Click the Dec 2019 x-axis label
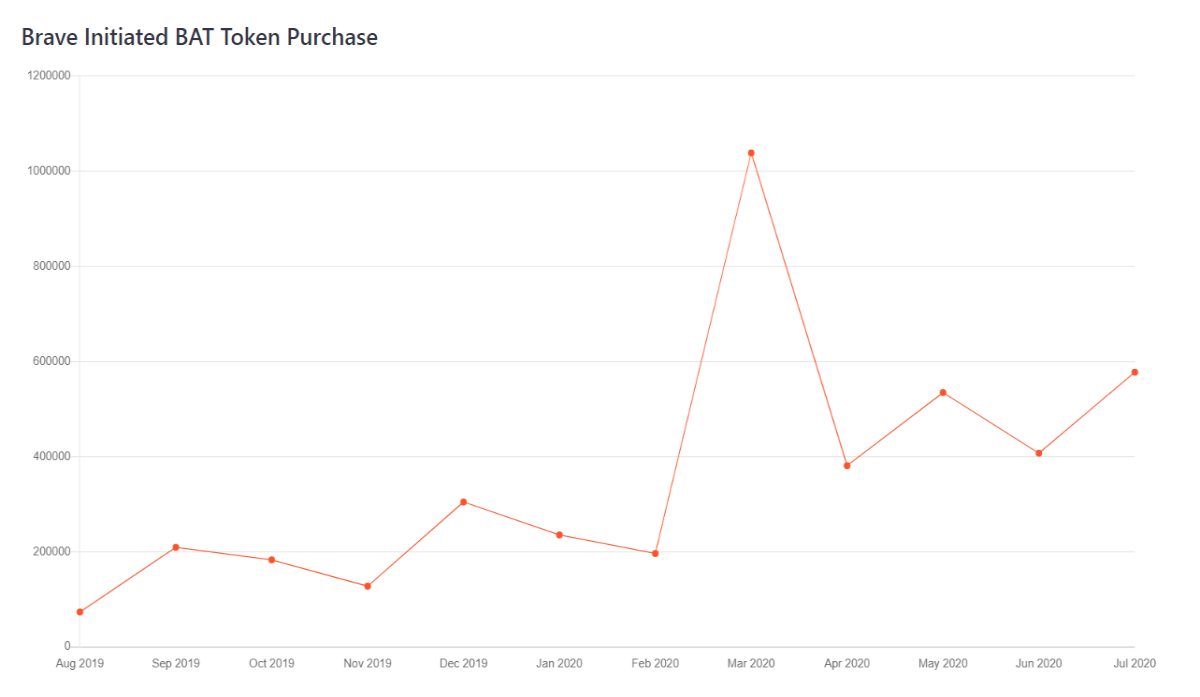Viewport: 1200px width, 697px height. (x=463, y=663)
